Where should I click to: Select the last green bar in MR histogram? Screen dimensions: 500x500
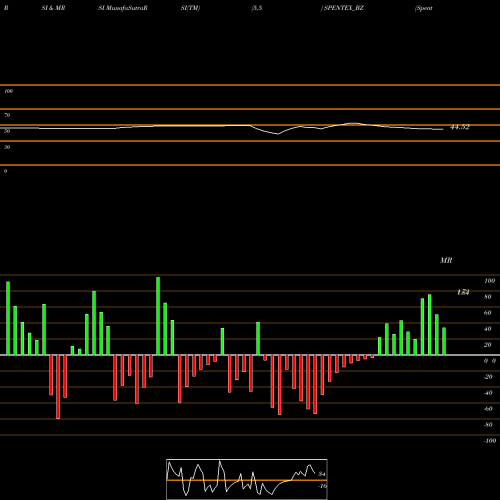click(x=444, y=341)
